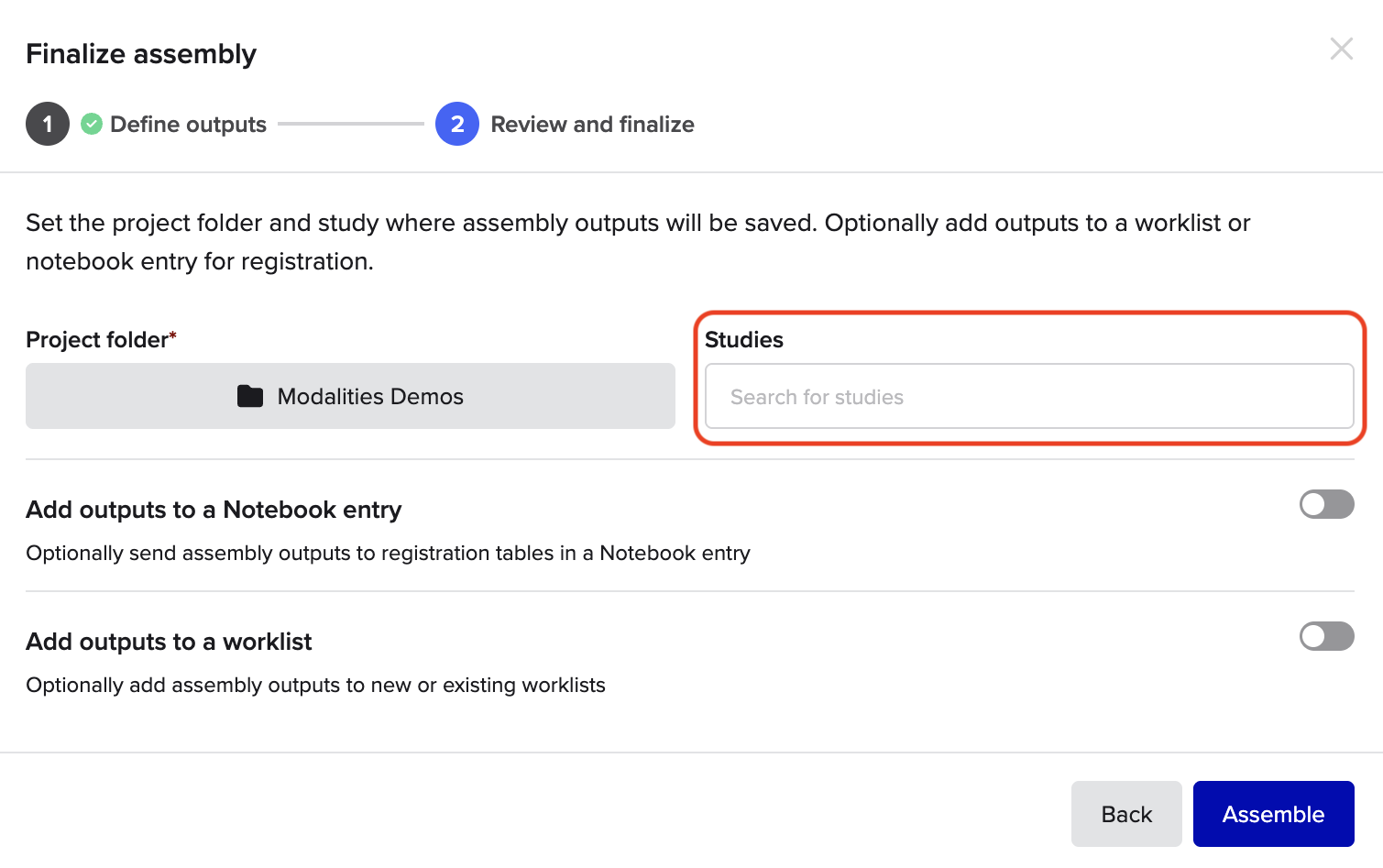Open the Modalities Demos project folder selector

[x=350, y=396]
